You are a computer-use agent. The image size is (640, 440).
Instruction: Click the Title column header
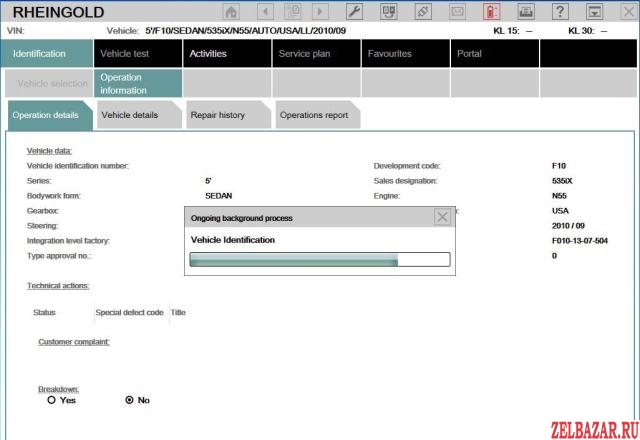[x=178, y=313]
